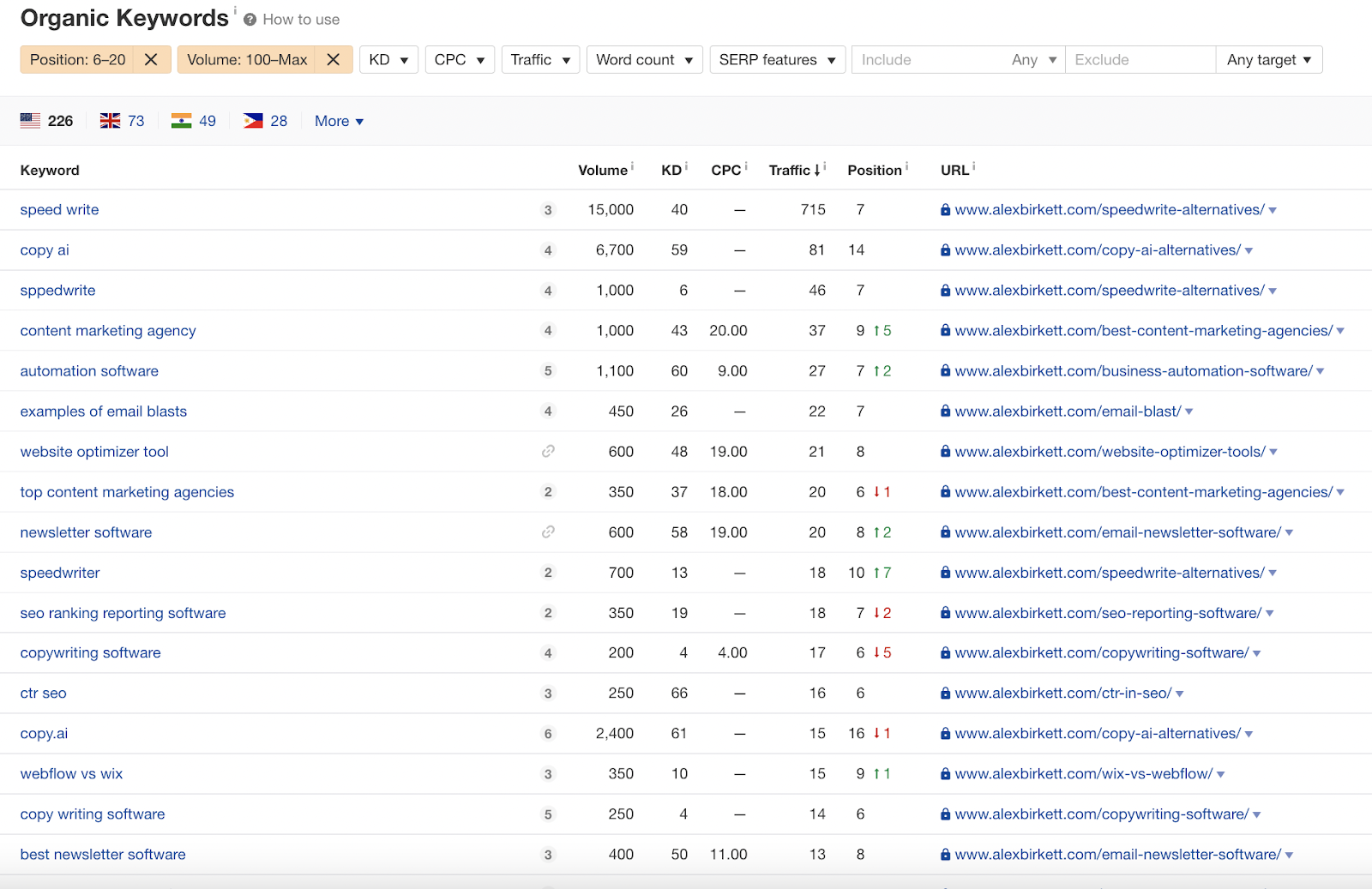
Task: Remove the Volume: 100–Max filter
Action: [x=334, y=60]
